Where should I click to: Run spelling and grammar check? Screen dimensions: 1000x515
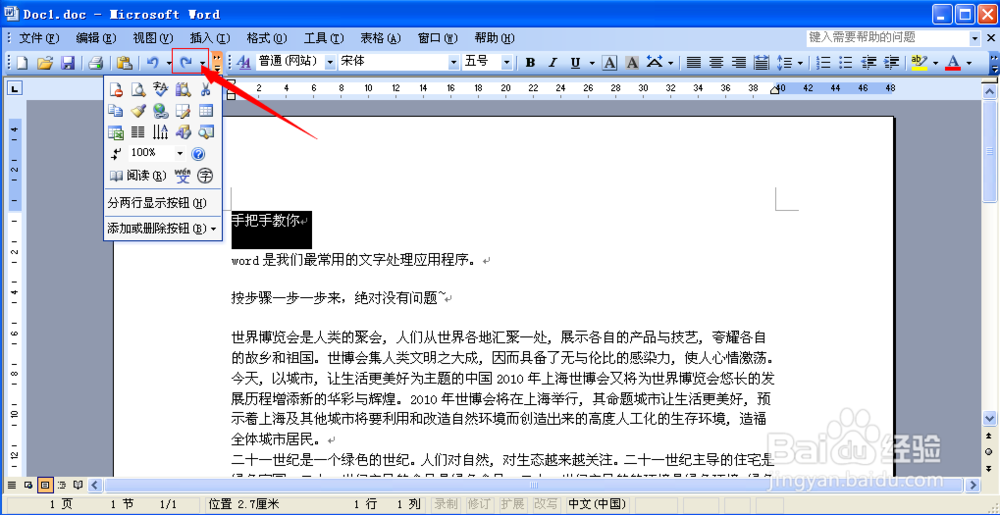[x=160, y=90]
